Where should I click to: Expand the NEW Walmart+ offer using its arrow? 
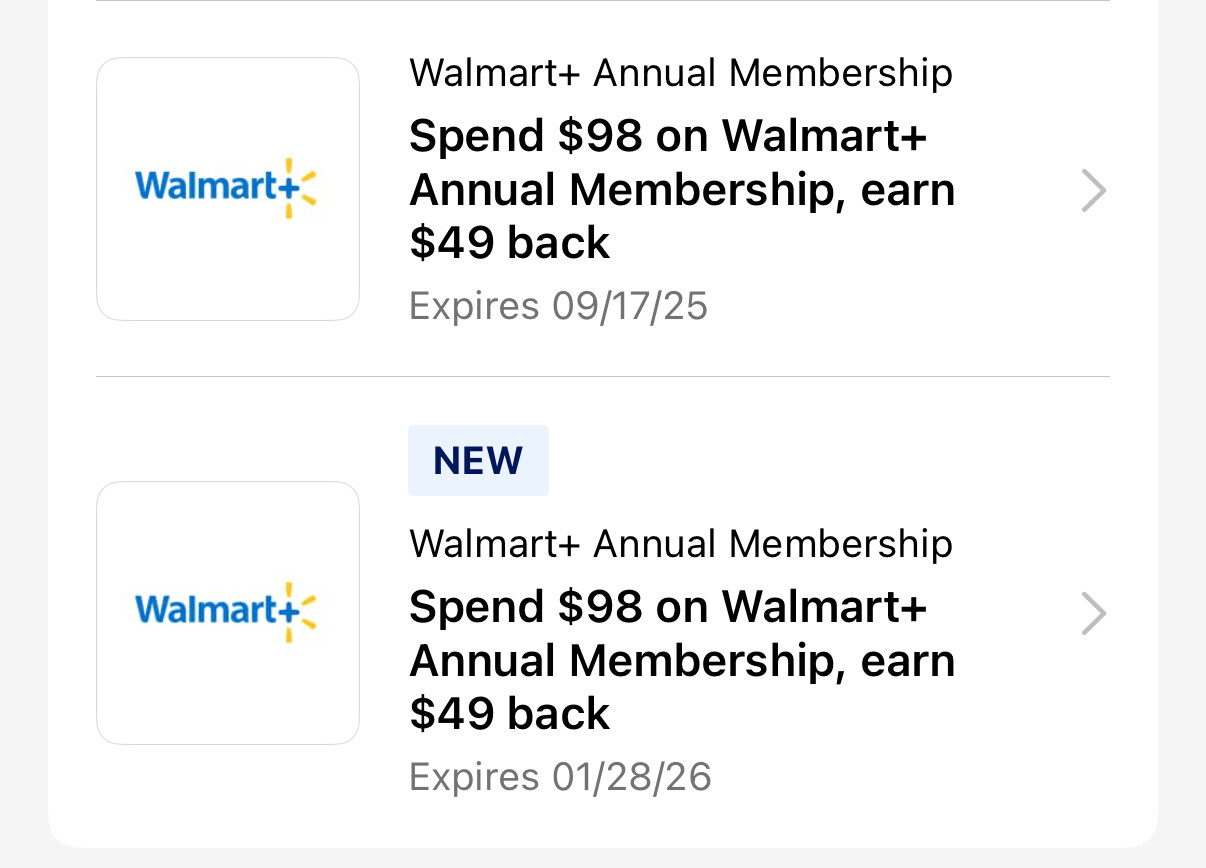pos(1094,614)
